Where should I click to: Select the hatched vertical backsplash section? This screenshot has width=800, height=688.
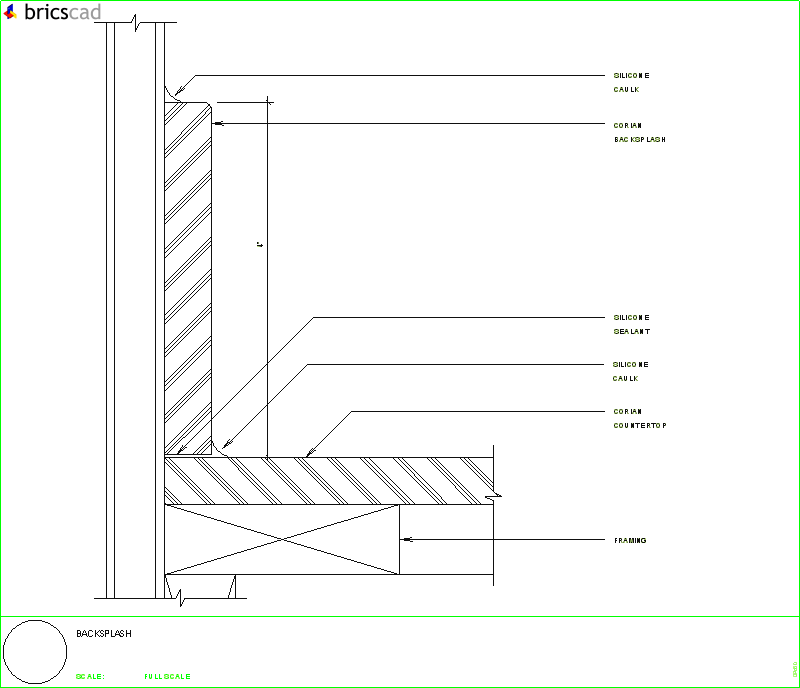pyautogui.click(x=187, y=280)
